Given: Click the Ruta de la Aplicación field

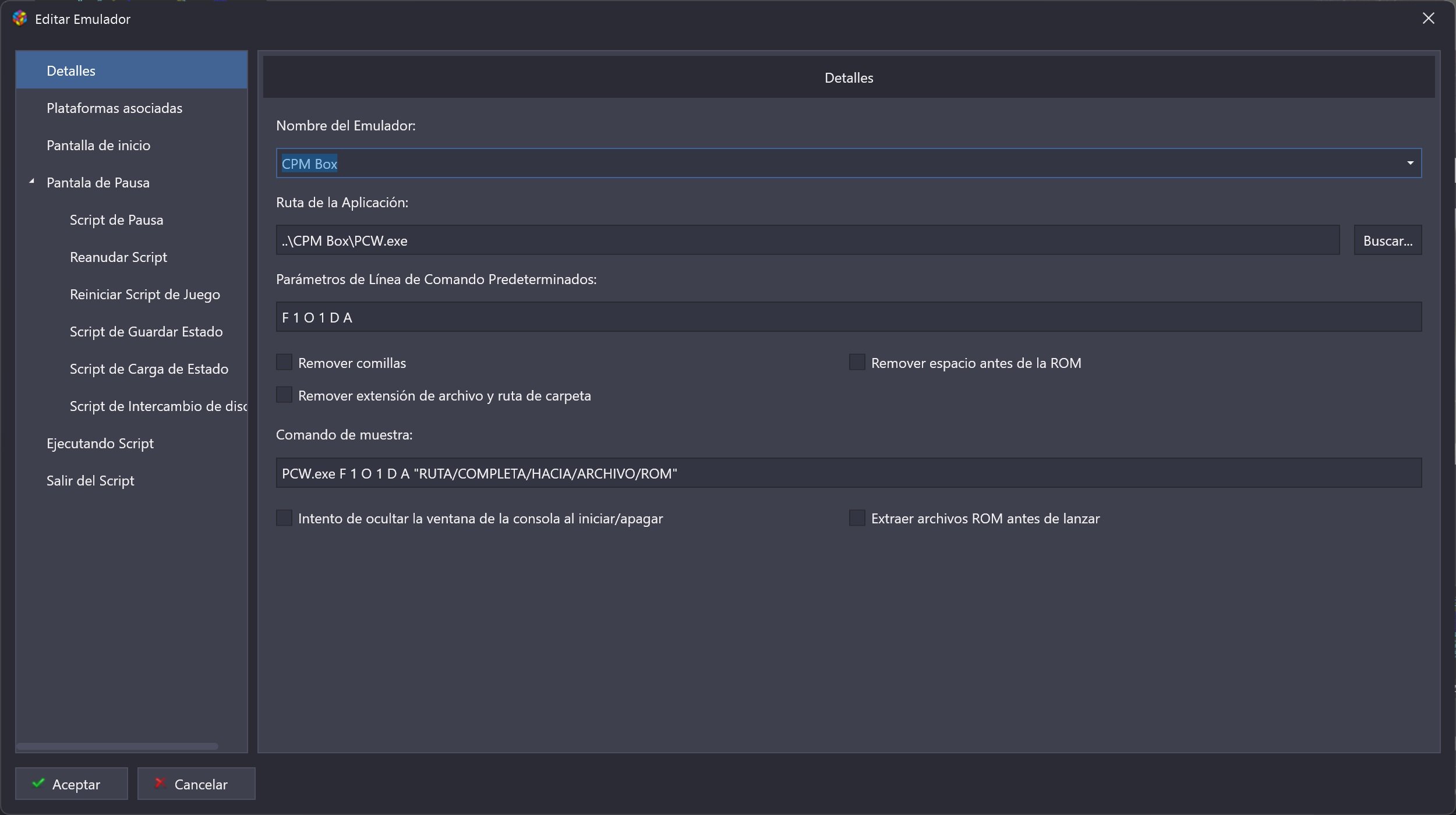Looking at the screenshot, I should pos(808,240).
